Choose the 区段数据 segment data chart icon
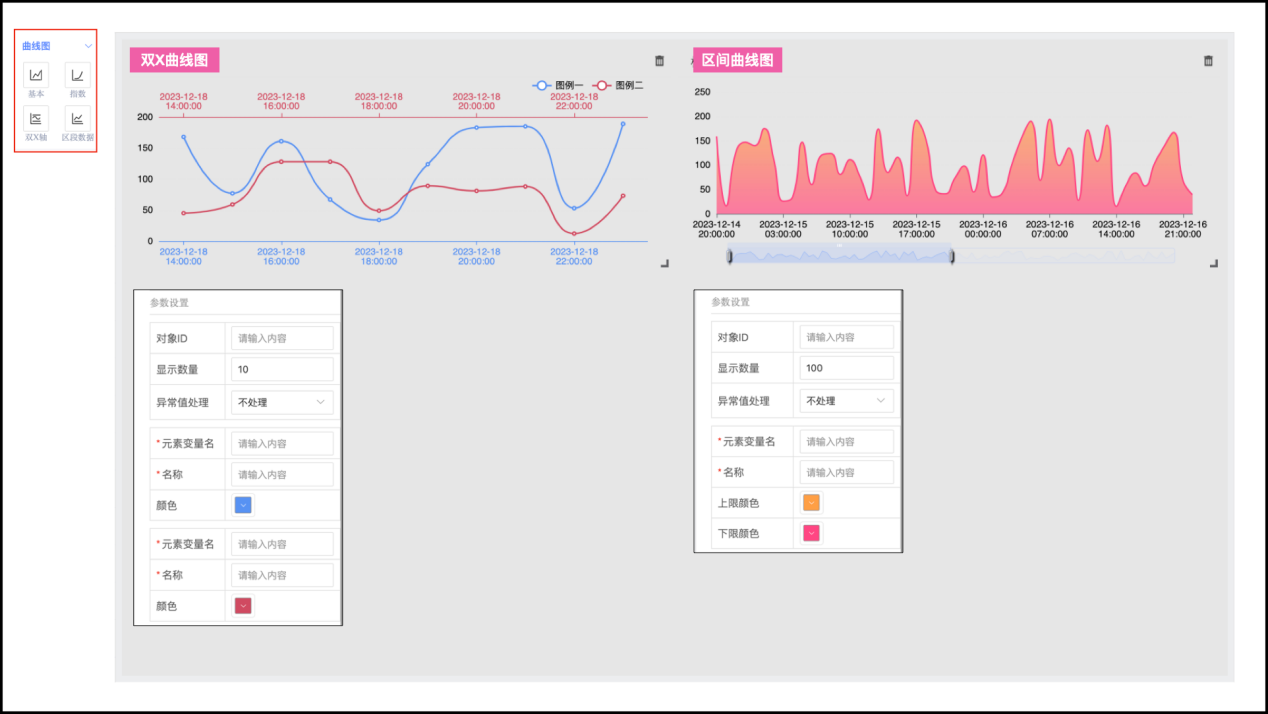1268x714 pixels. tap(77, 119)
